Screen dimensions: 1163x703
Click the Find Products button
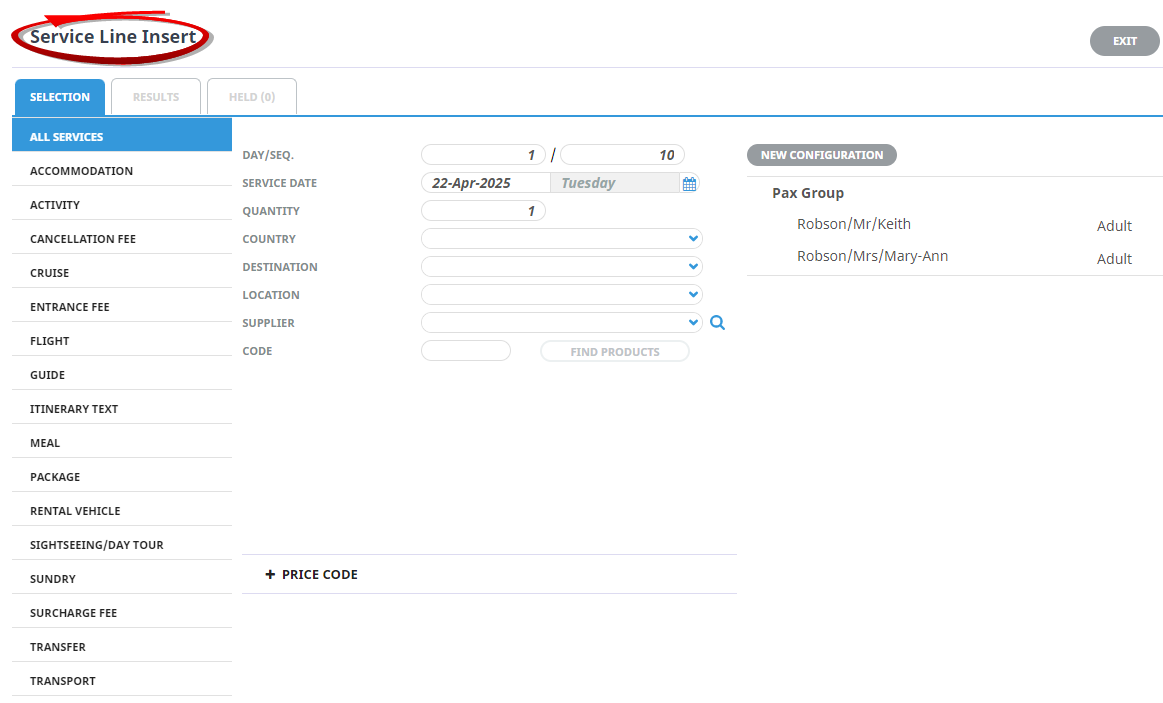click(614, 352)
